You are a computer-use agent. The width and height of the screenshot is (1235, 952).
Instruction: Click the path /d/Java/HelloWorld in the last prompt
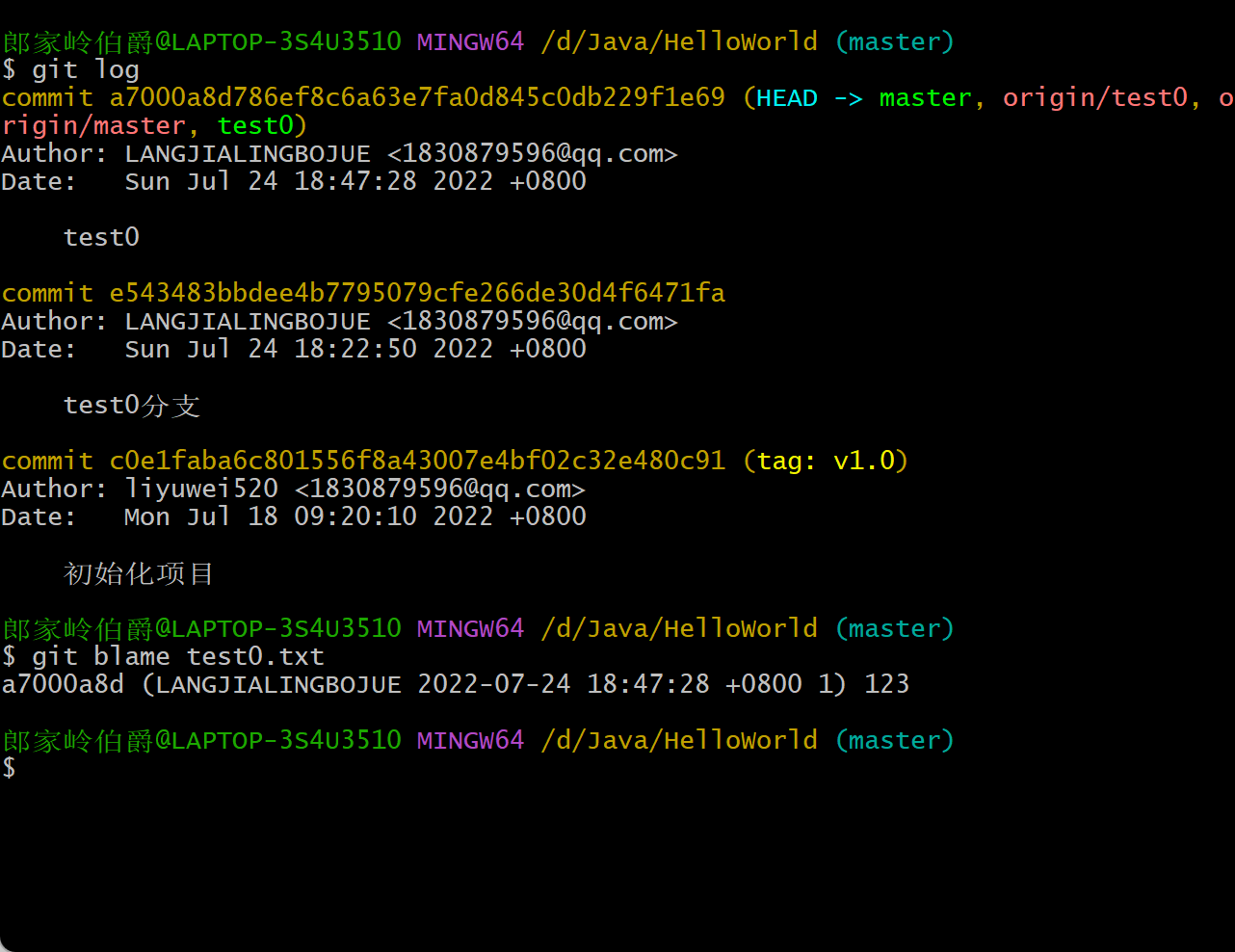[679, 741]
